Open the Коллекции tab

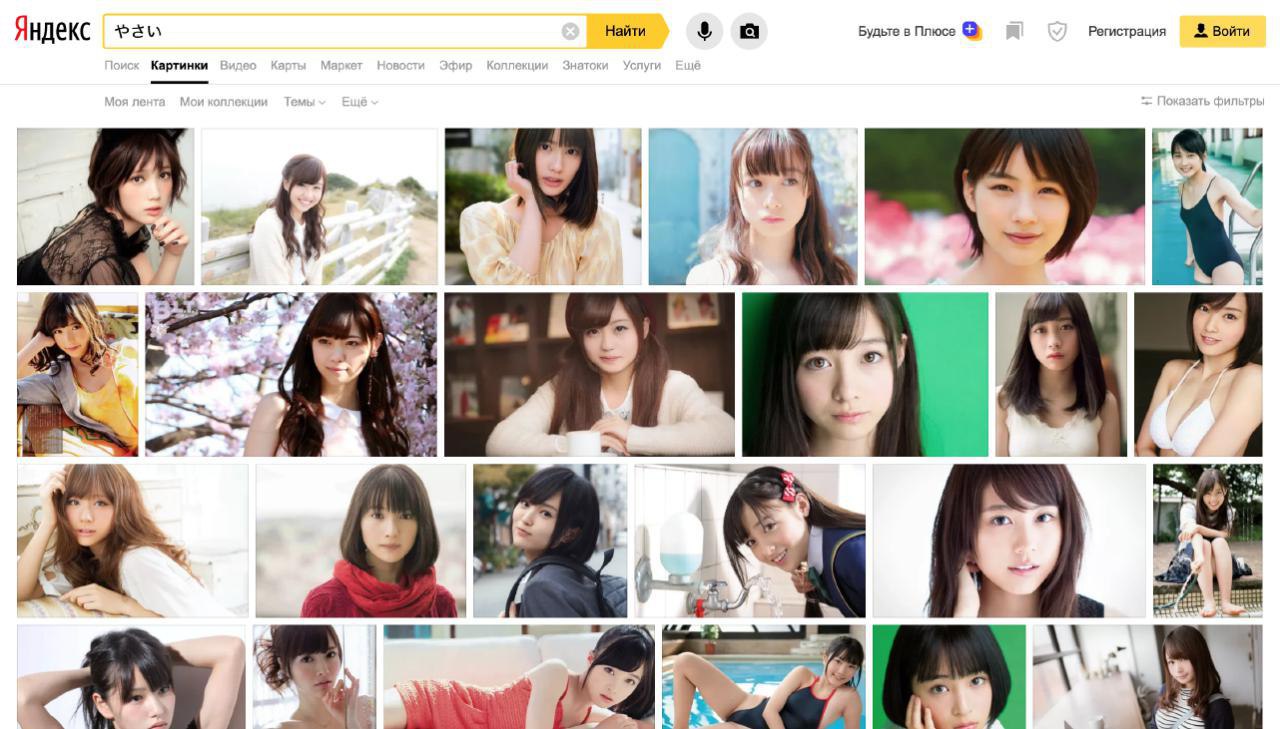[517, 65]
